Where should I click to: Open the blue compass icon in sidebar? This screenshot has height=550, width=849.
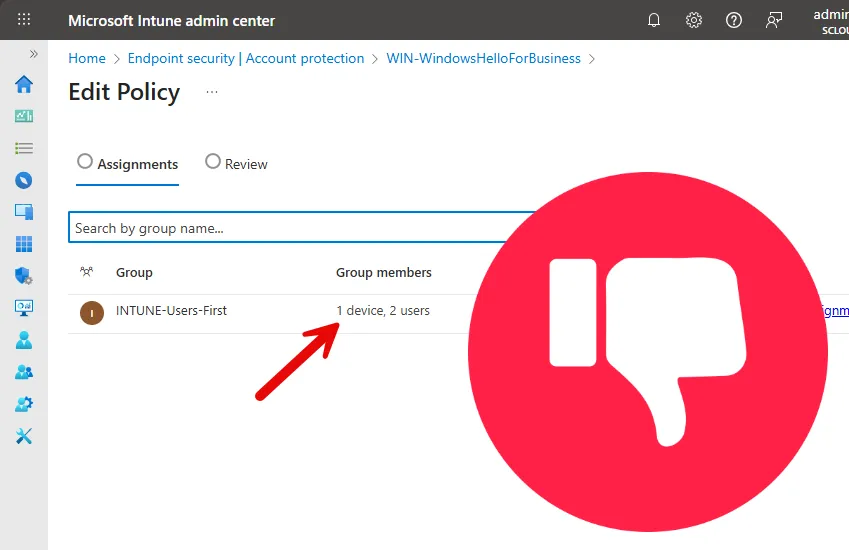(x=24, y=180)
